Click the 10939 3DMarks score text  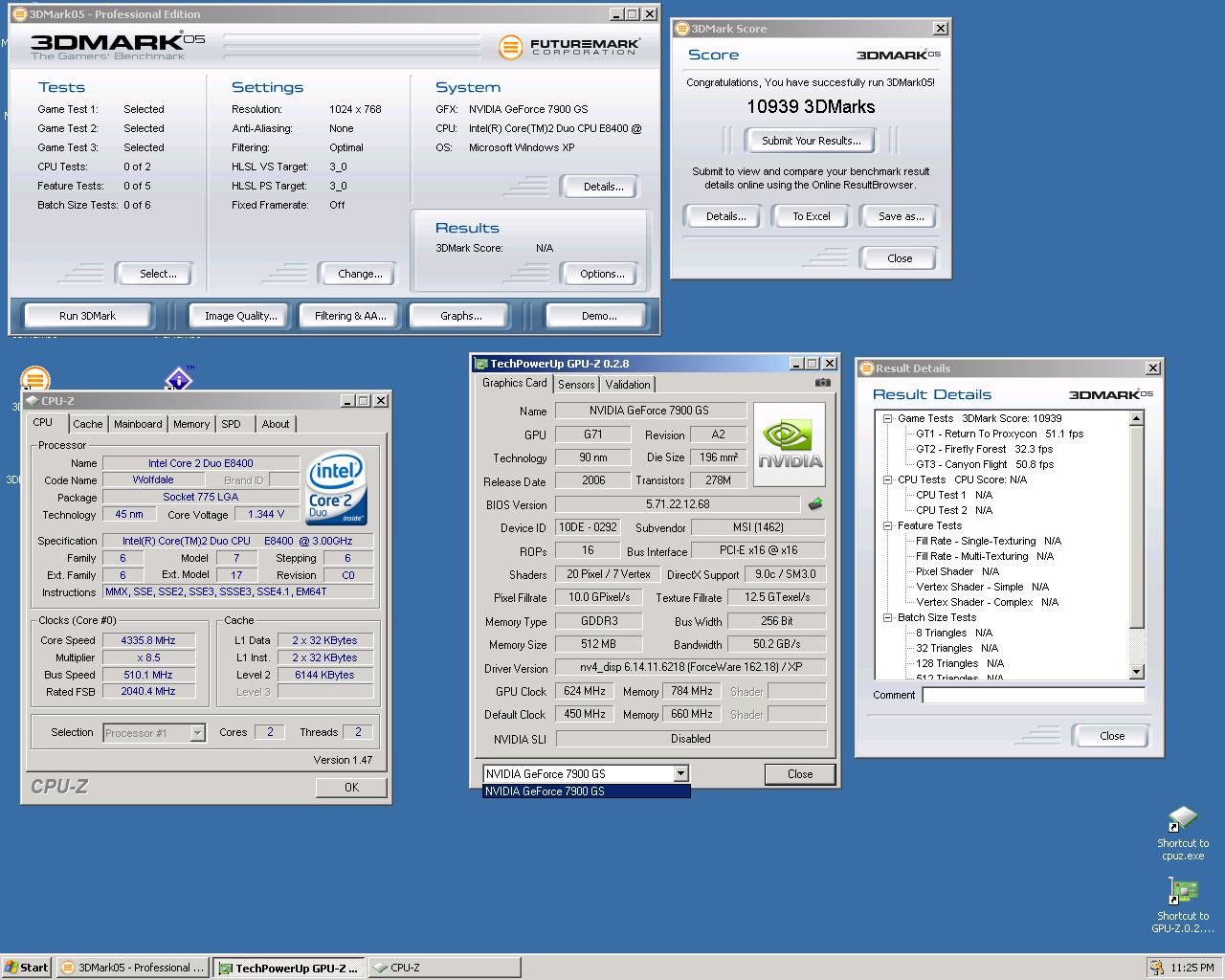click(x=811, y=107)
